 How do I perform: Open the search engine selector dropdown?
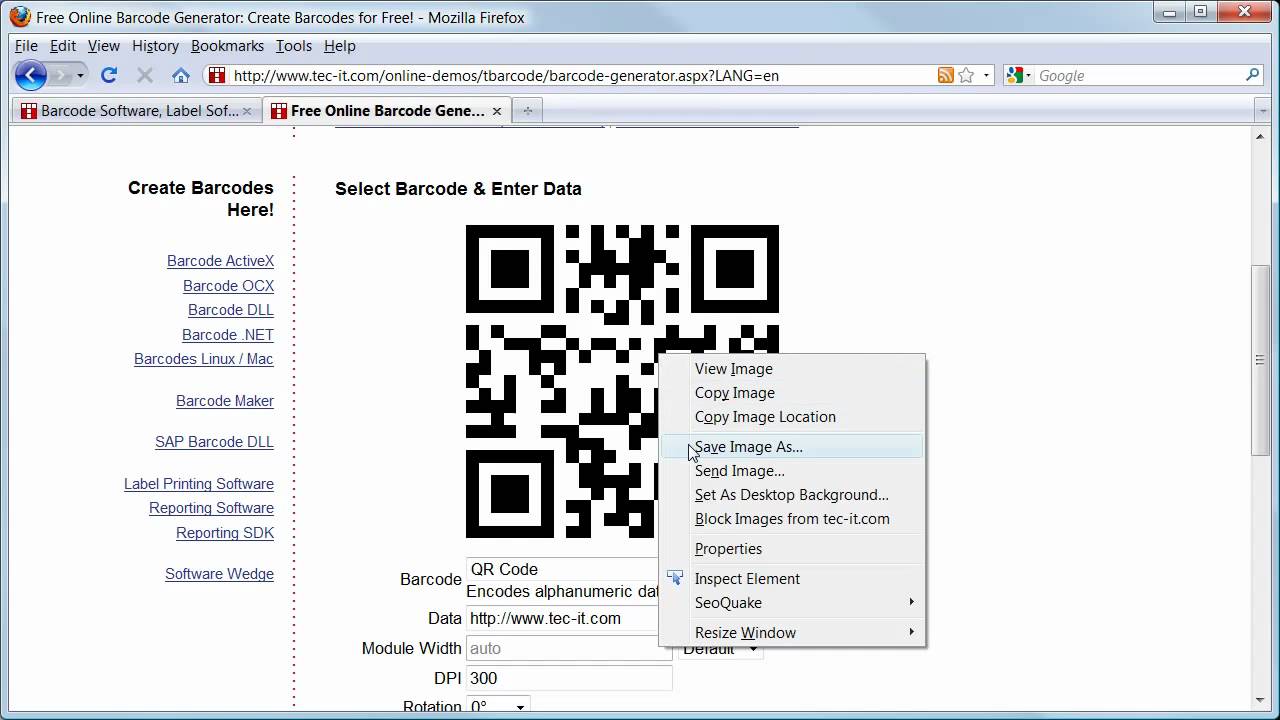(x=1019, y=75)
